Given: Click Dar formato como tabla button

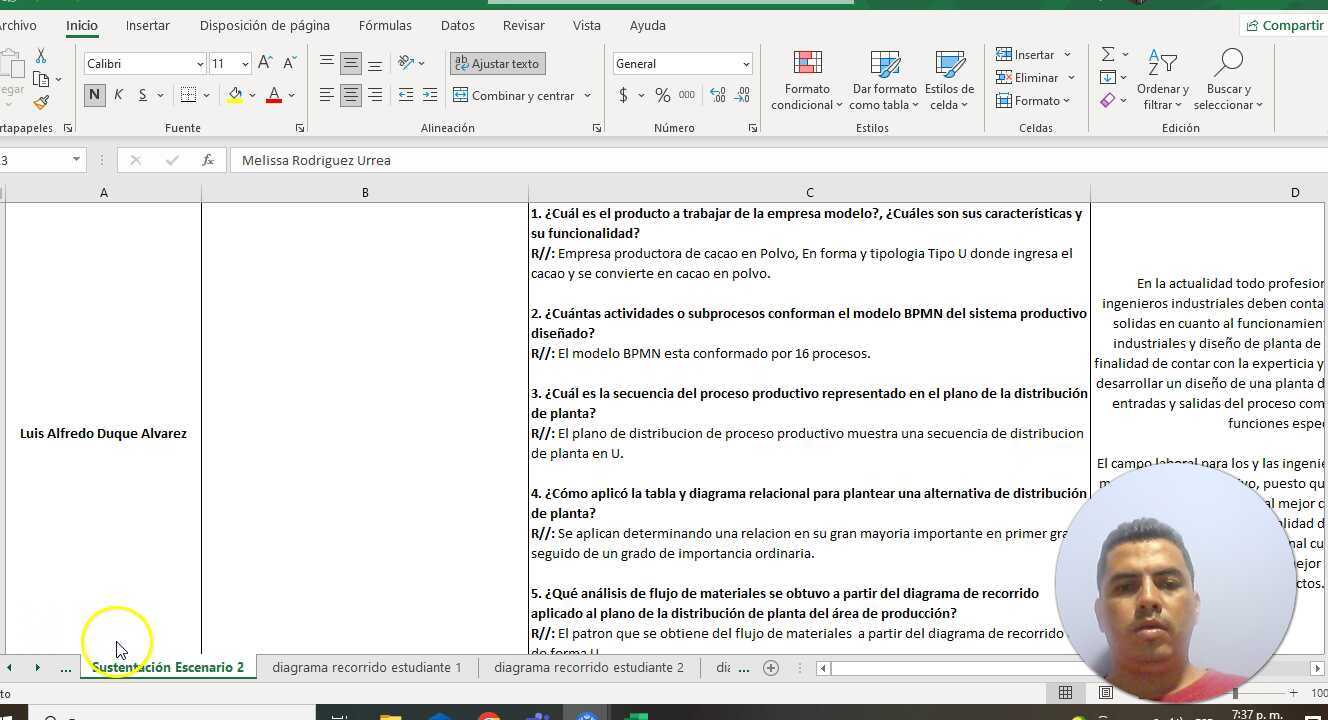Looking at the screenshot, I should (885, 81).
